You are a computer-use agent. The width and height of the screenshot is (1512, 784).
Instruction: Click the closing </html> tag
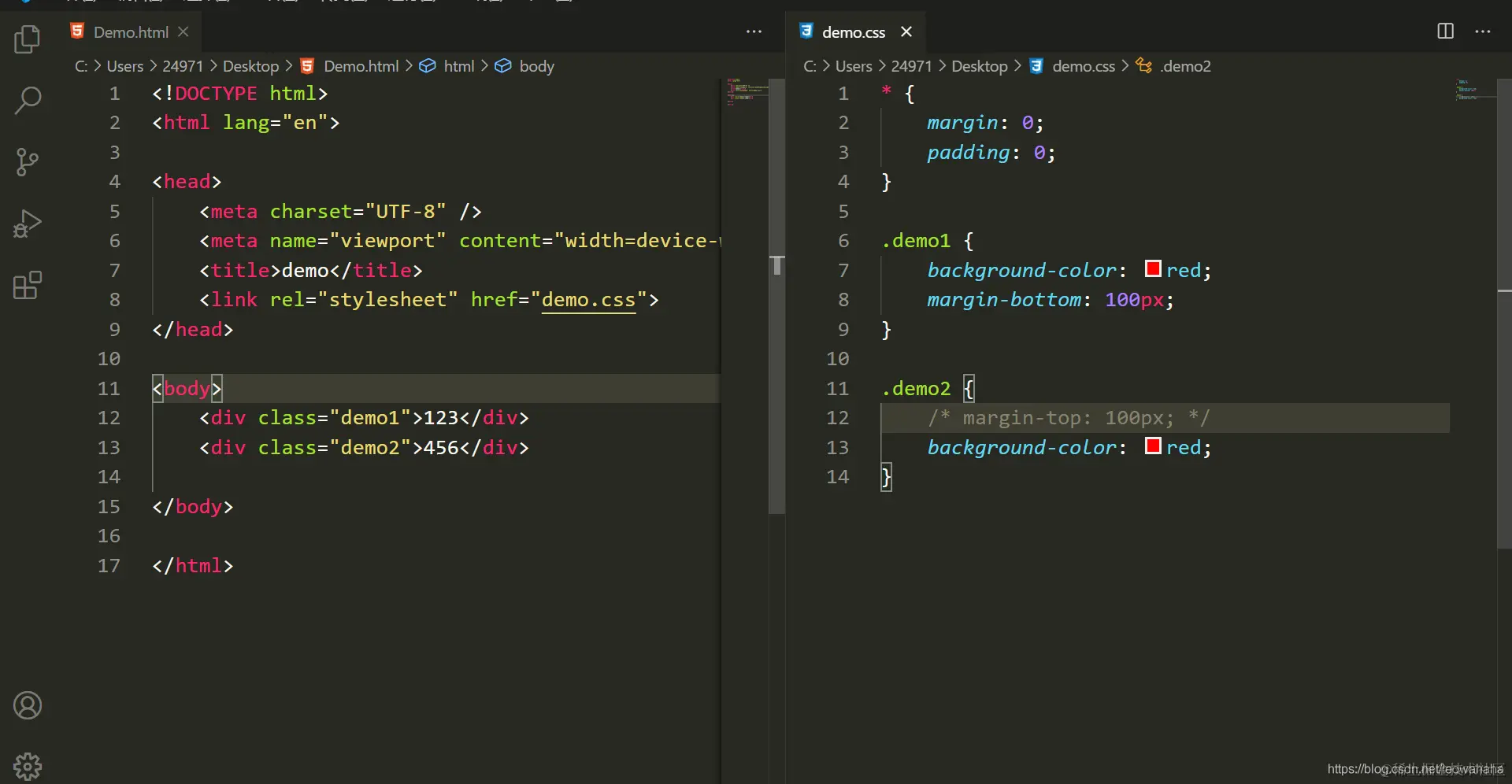(193, 565)
